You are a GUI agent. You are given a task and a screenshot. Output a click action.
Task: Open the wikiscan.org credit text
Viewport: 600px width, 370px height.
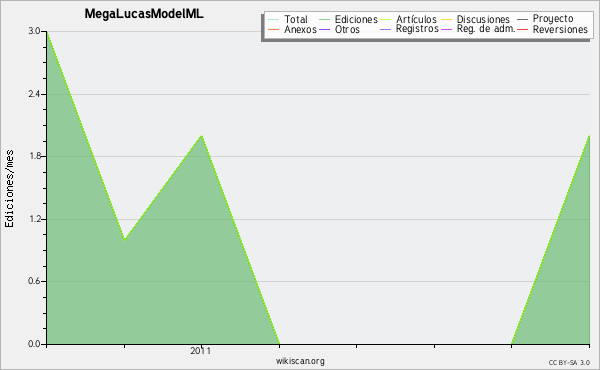point(300,361)
